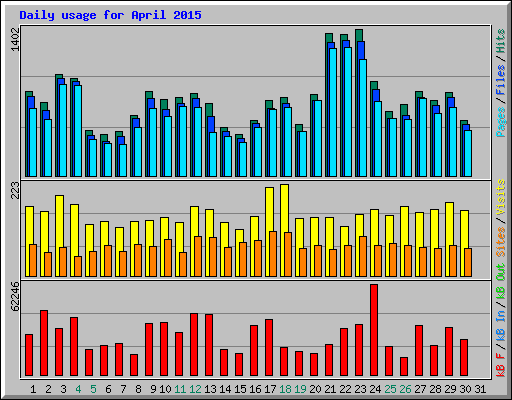Click the yellow visits bar for day 3
Screen dimensions: 512x400
[x=60, y=236]
